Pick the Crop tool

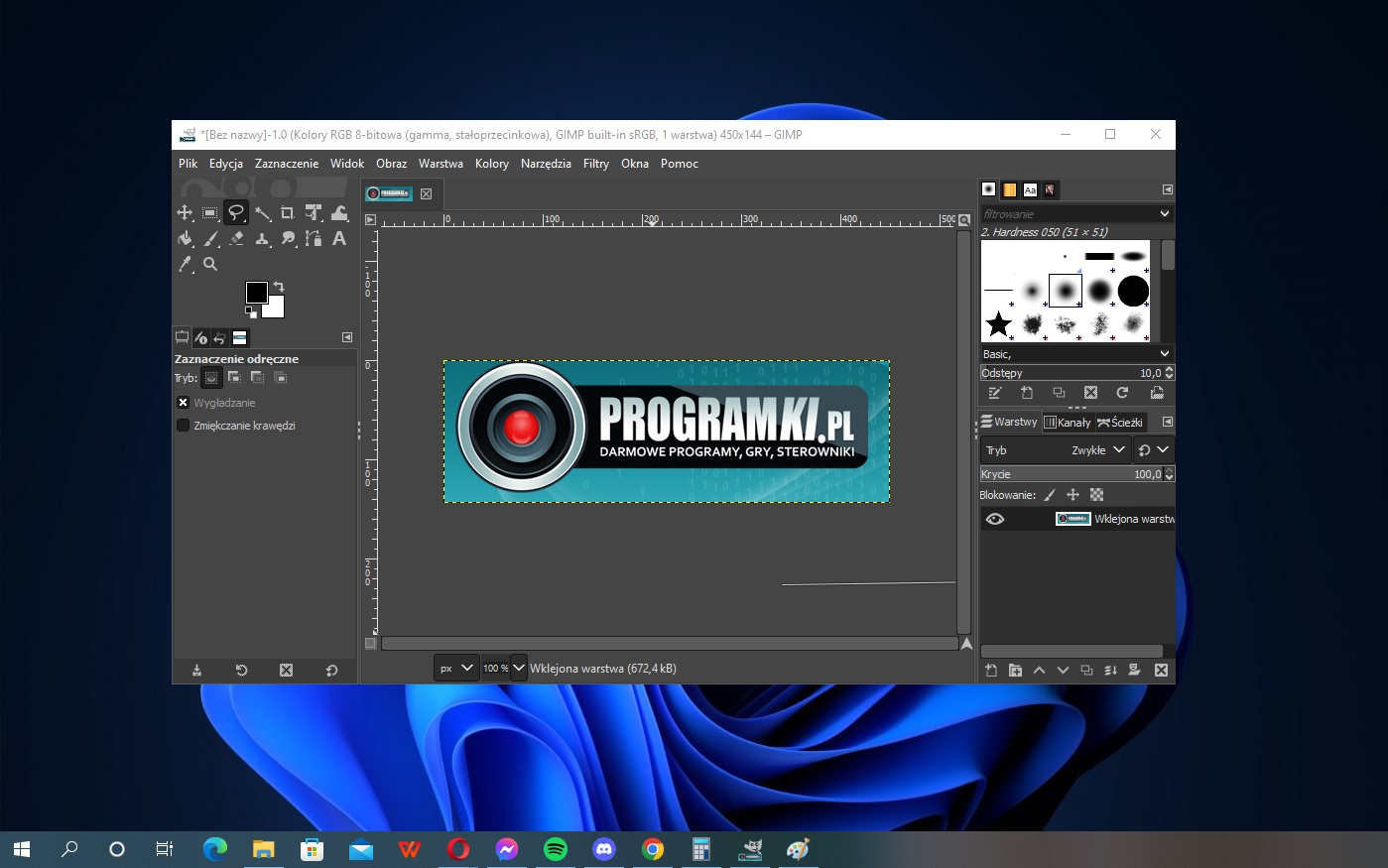coord(288,212)
